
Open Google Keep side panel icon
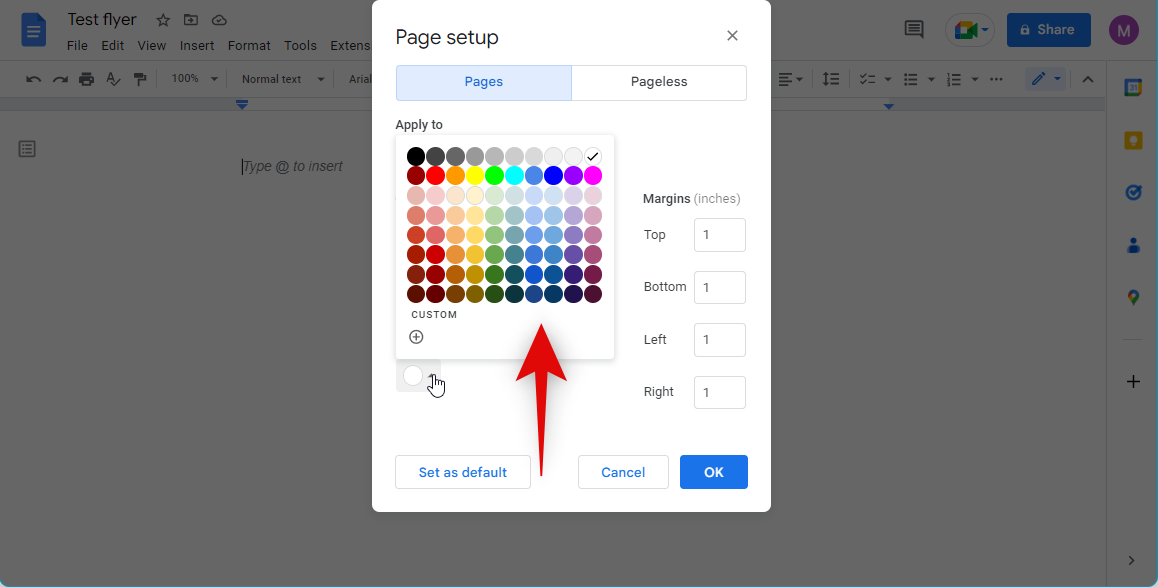pos(1133,140)
